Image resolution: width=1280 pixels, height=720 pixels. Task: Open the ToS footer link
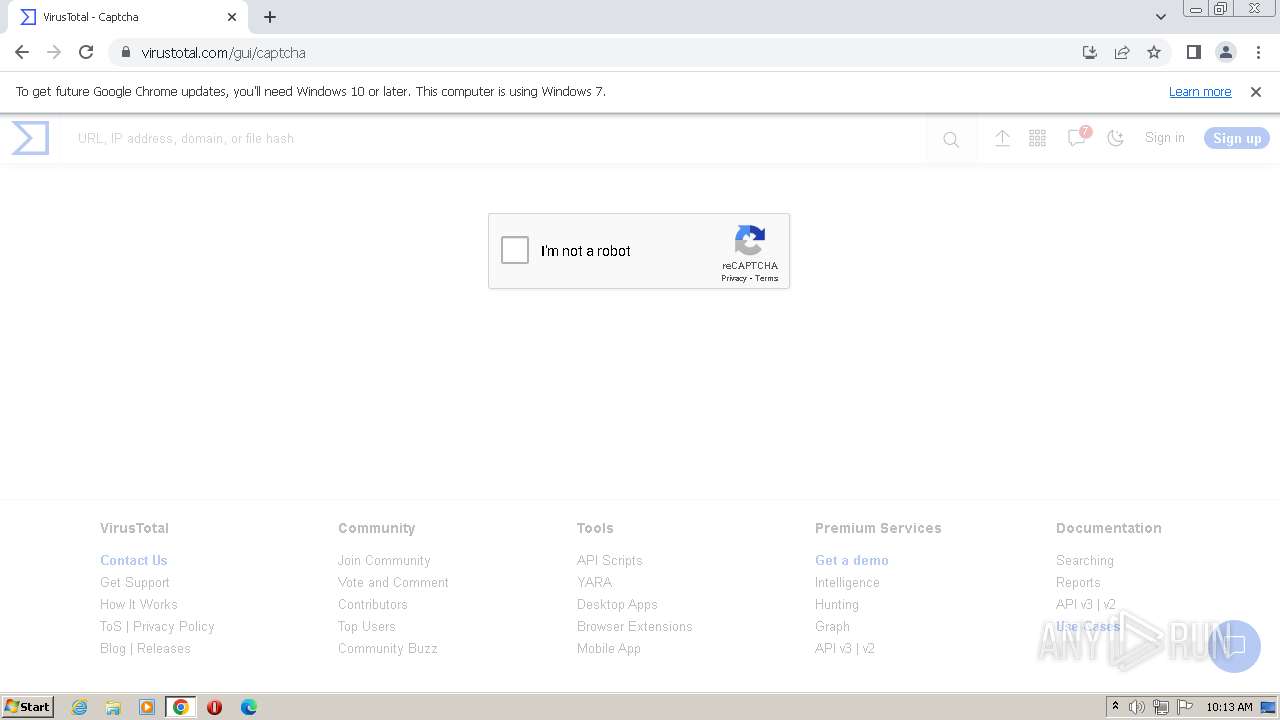111,626
